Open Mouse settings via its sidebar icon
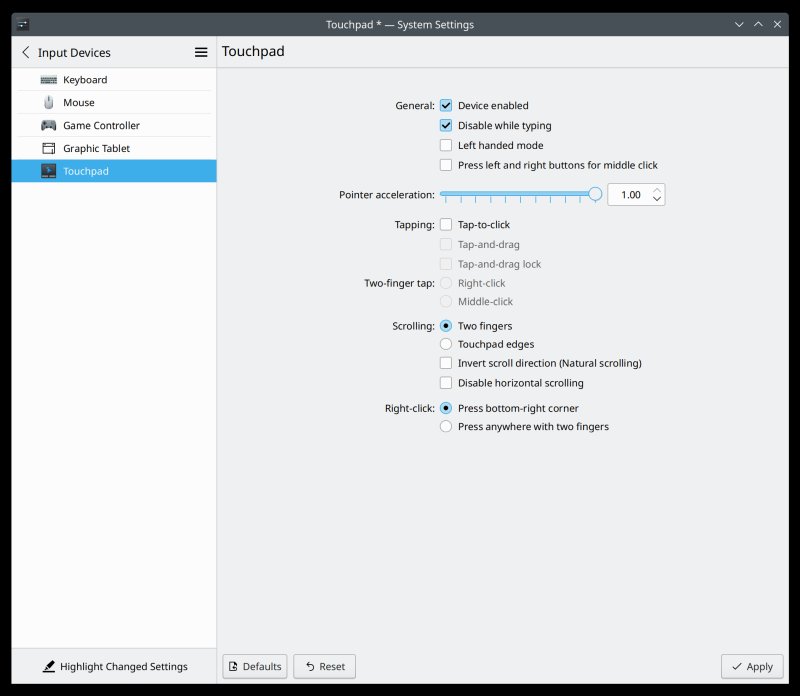This screenshot has width=800, height=696. (x=48, y=102)
